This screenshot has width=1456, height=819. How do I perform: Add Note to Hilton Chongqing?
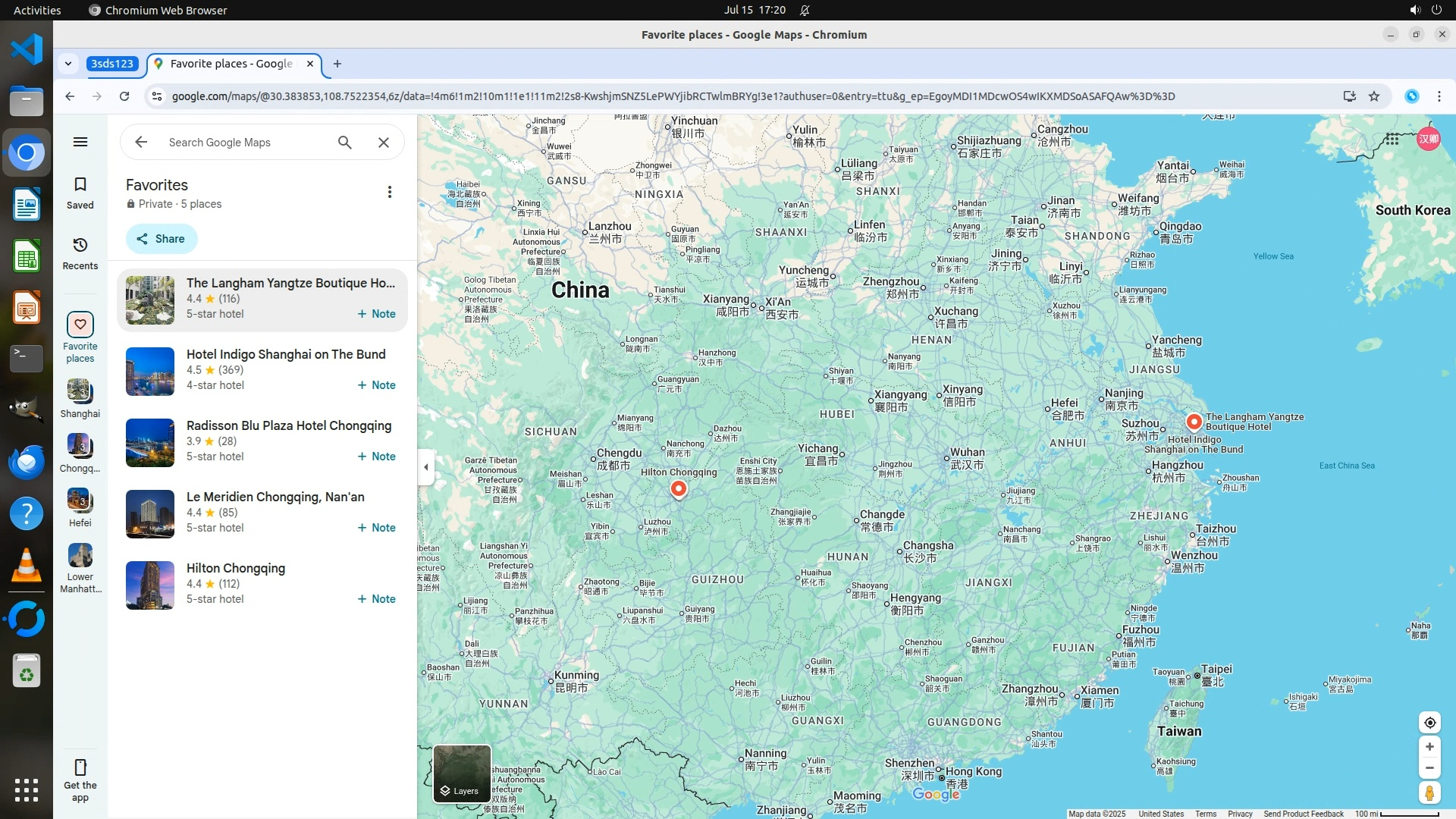377,599
